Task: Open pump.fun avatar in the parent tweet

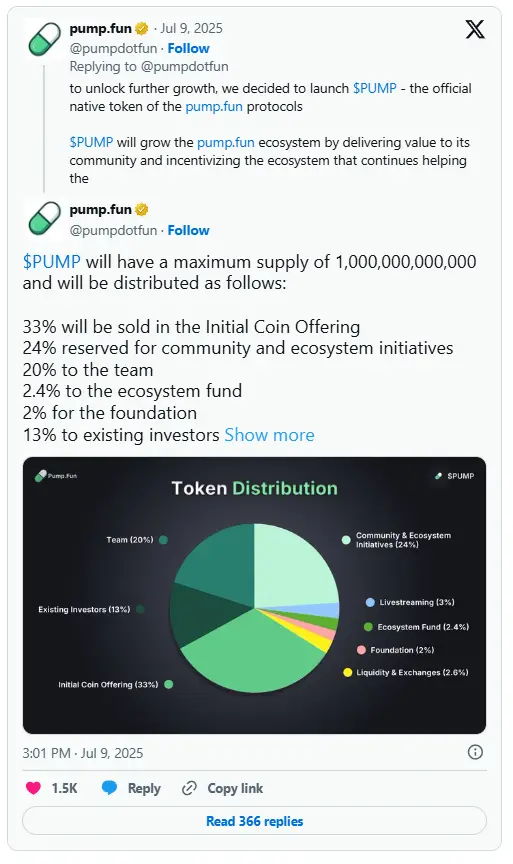Action: click(x=44, y=39)
